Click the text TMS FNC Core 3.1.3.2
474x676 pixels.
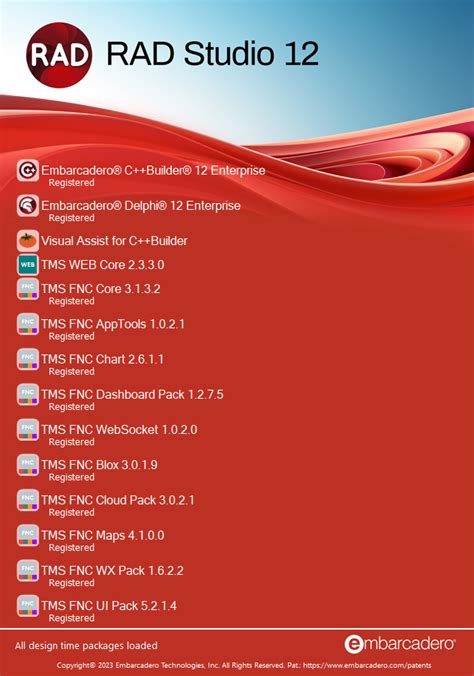click(100, 289)
